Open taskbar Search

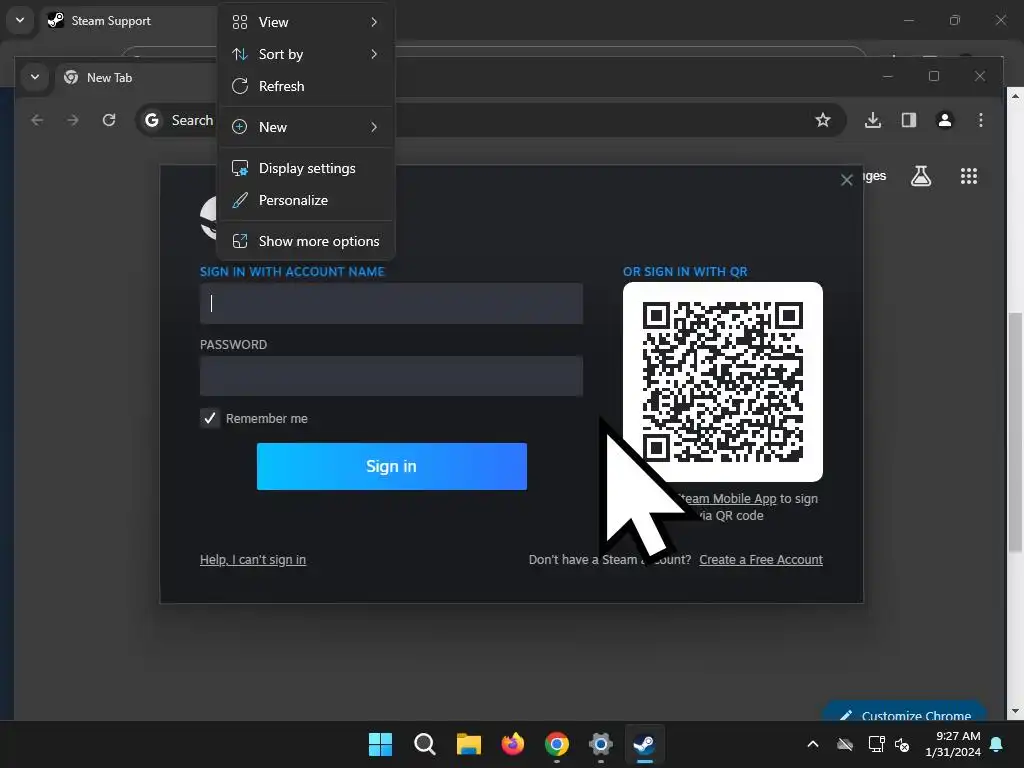pyautogui.click(x=424, y=744)
